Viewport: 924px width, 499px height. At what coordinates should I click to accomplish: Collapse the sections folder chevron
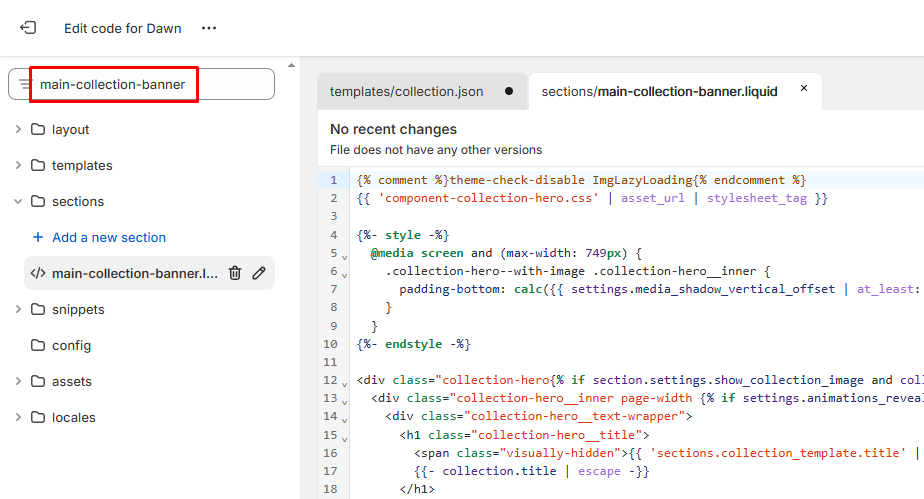coord(18,201)
